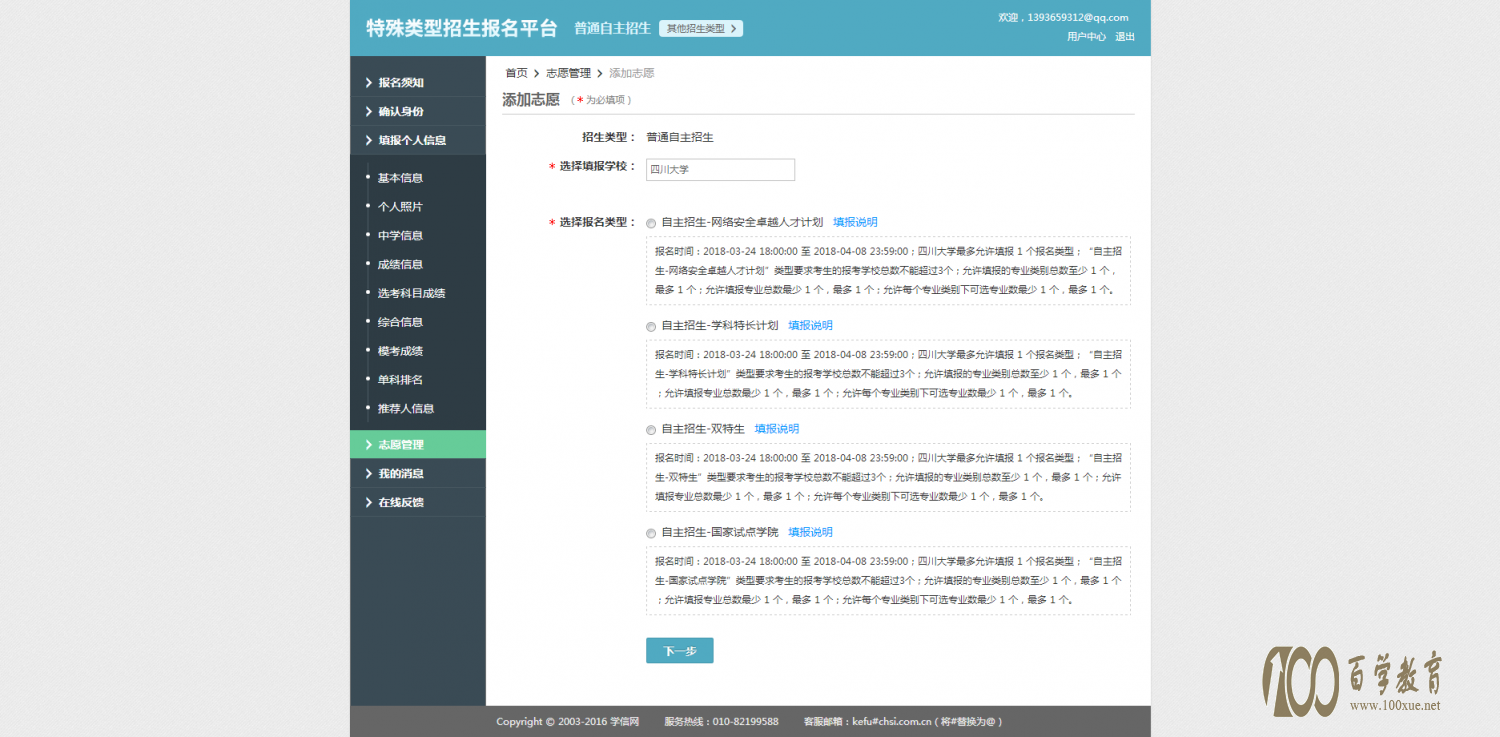
Task: Click label text 自主招生-双特生
Action: click(x=703, y=429)
